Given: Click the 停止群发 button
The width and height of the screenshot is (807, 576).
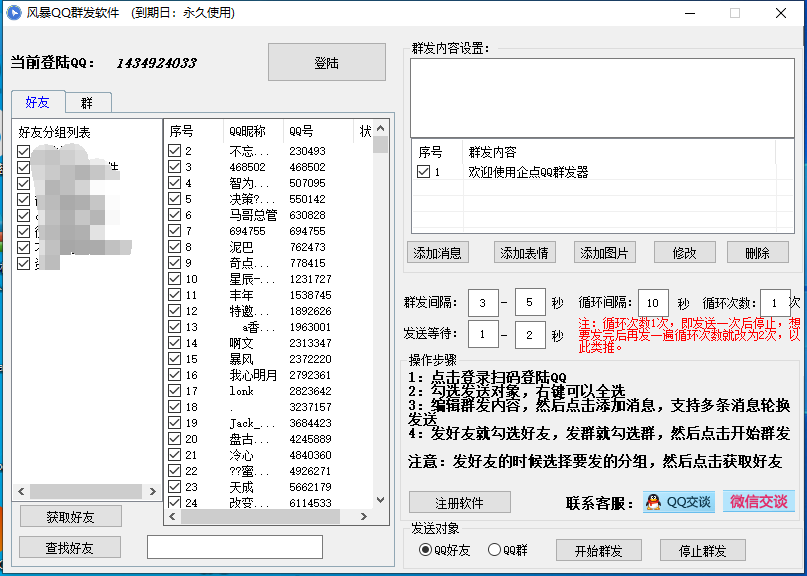Looking at the screenshot, I should pyautogui.click(x=703, y=551).
